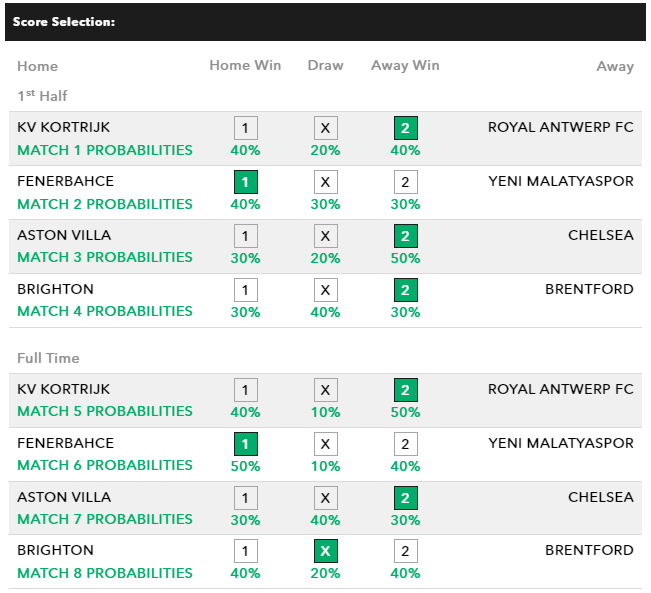Image resolution: width=651 pixels, height=593 pixels.
Task: Toggle Away Win for Chelsea Full Time
Action: coord(405,498)
